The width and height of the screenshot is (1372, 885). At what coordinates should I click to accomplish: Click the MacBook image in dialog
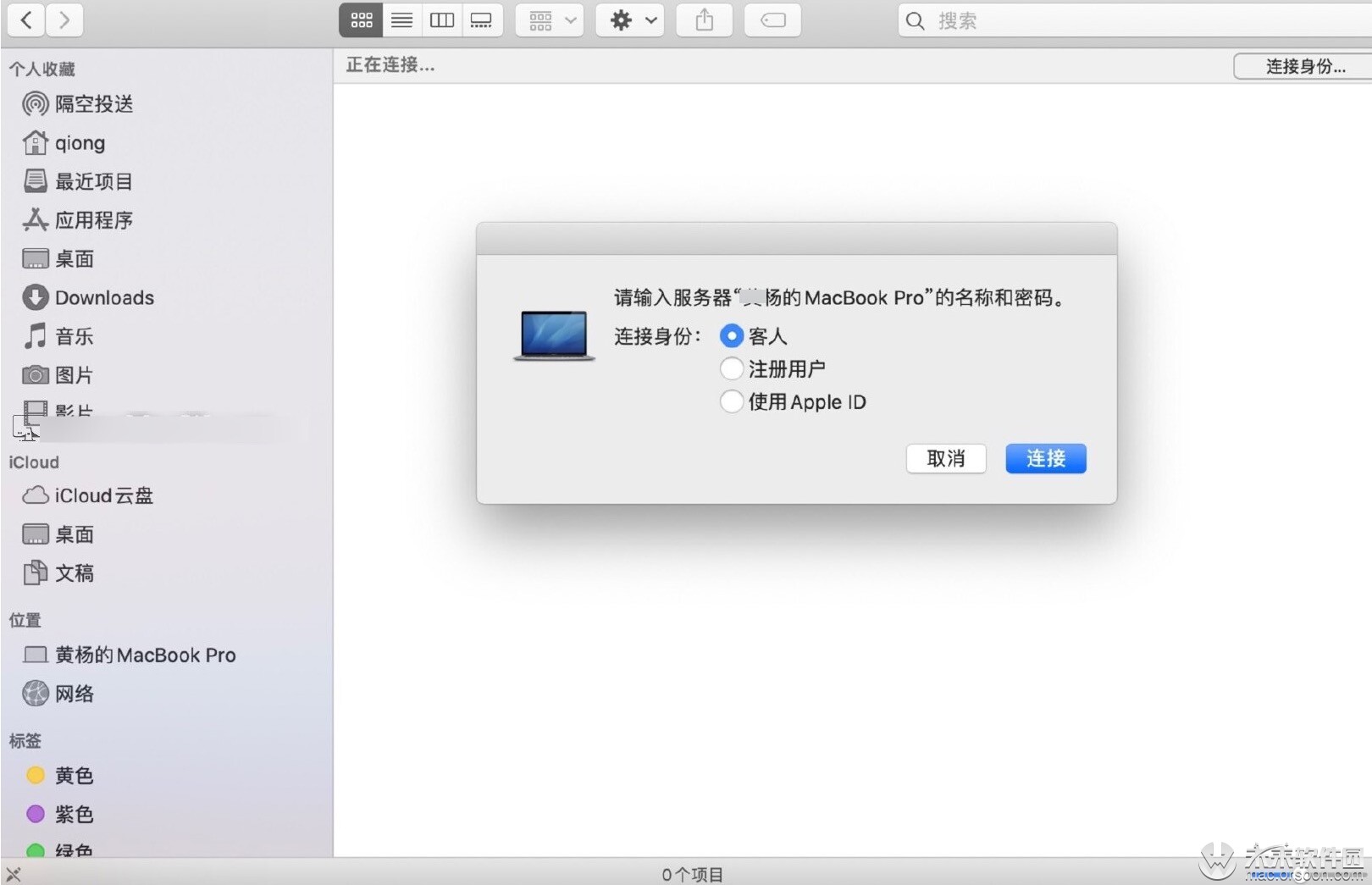(x=555, y=335)
